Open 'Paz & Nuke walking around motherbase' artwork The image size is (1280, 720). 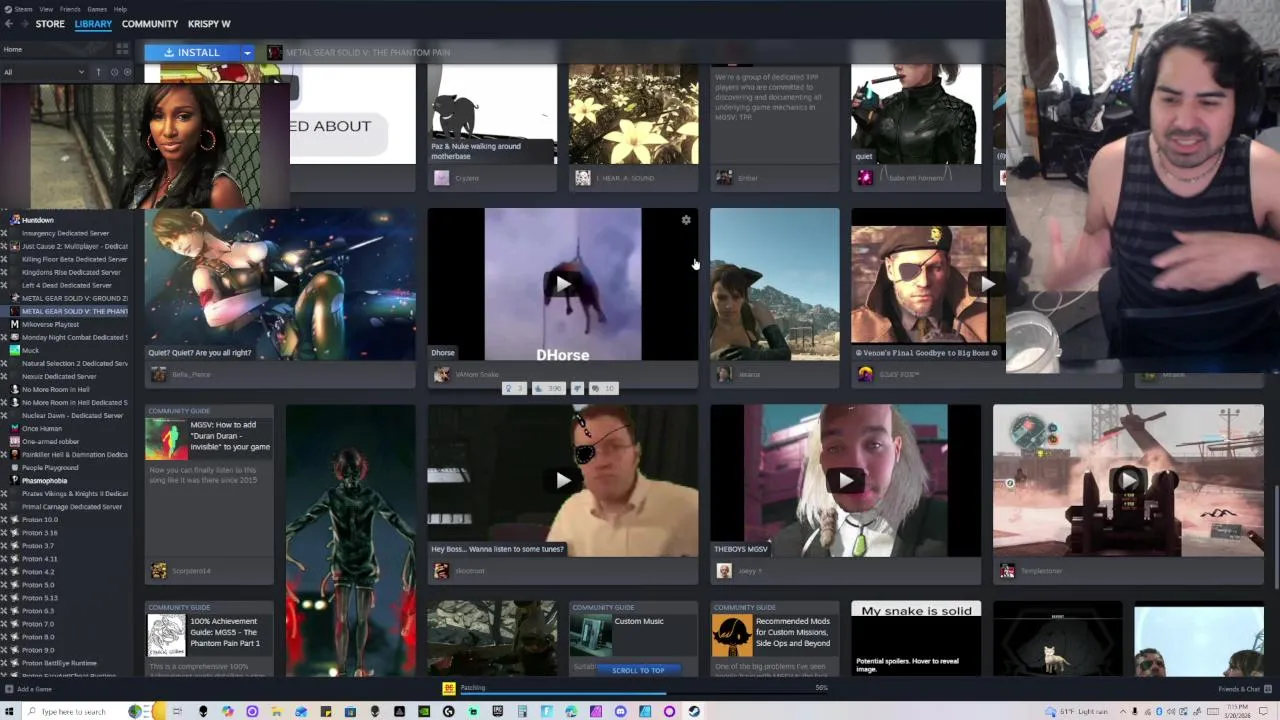point(492,114)
